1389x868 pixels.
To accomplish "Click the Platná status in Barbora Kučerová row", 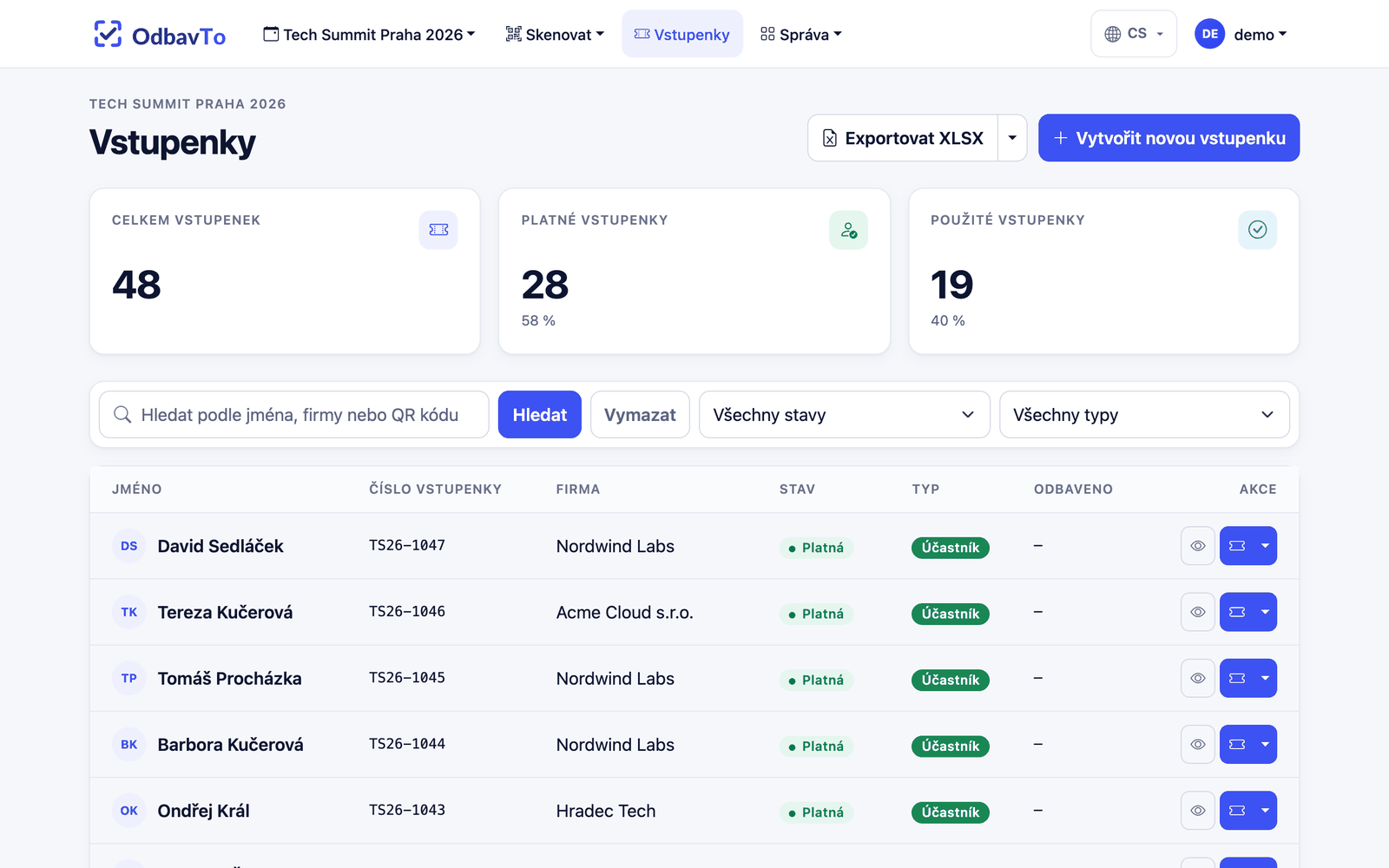I will click(x=816, y=746).
